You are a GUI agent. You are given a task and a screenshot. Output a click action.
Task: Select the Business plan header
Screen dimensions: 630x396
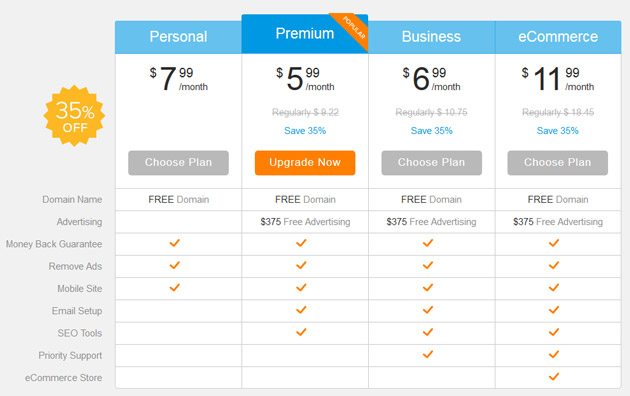(x=432, y=37)
